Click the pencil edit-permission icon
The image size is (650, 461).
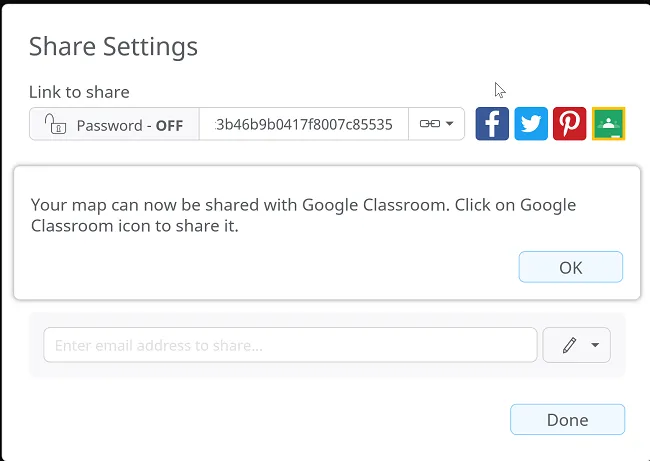coord(569,345)
